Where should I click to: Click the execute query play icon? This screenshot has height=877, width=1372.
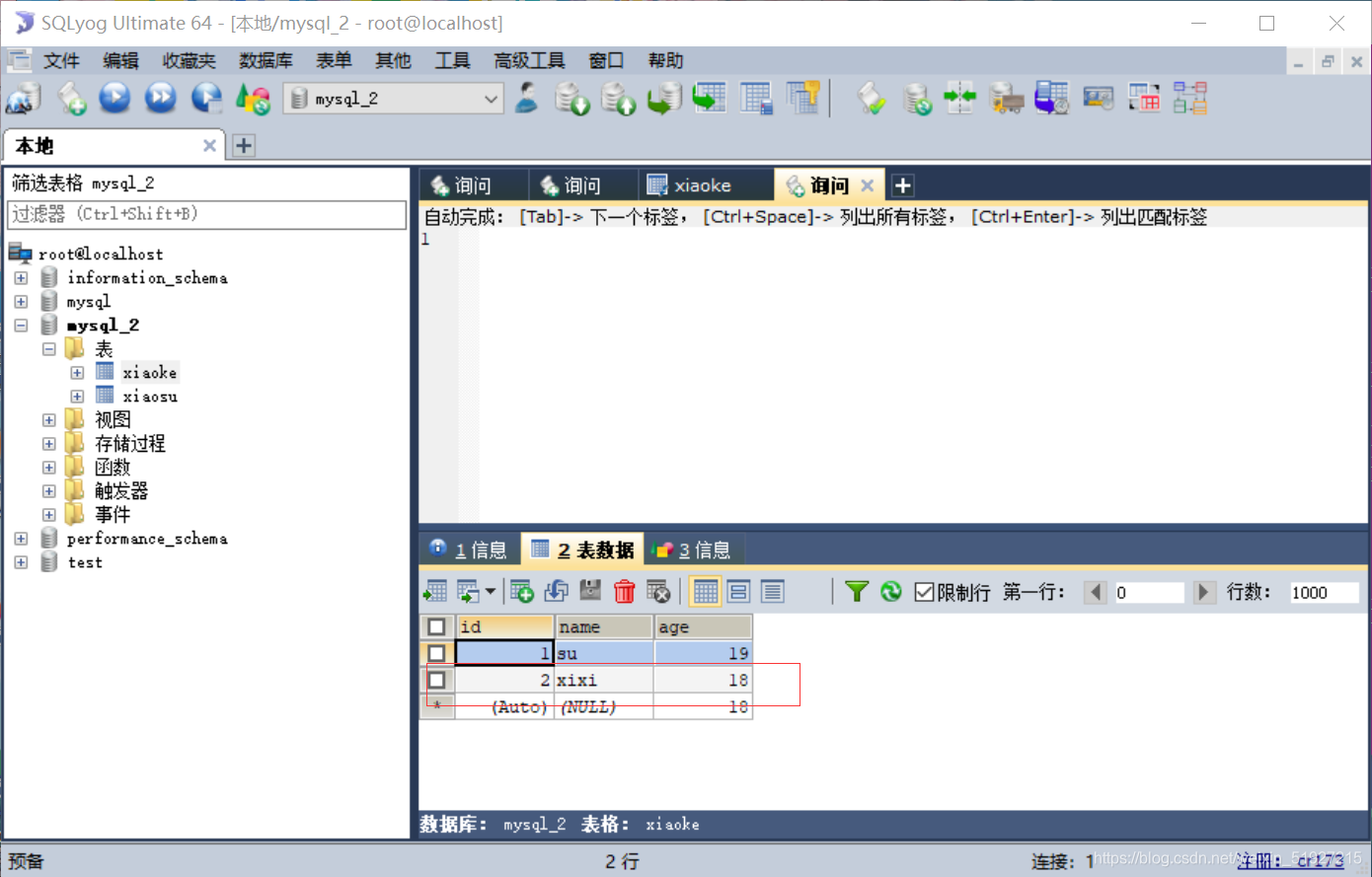point(115,98)
